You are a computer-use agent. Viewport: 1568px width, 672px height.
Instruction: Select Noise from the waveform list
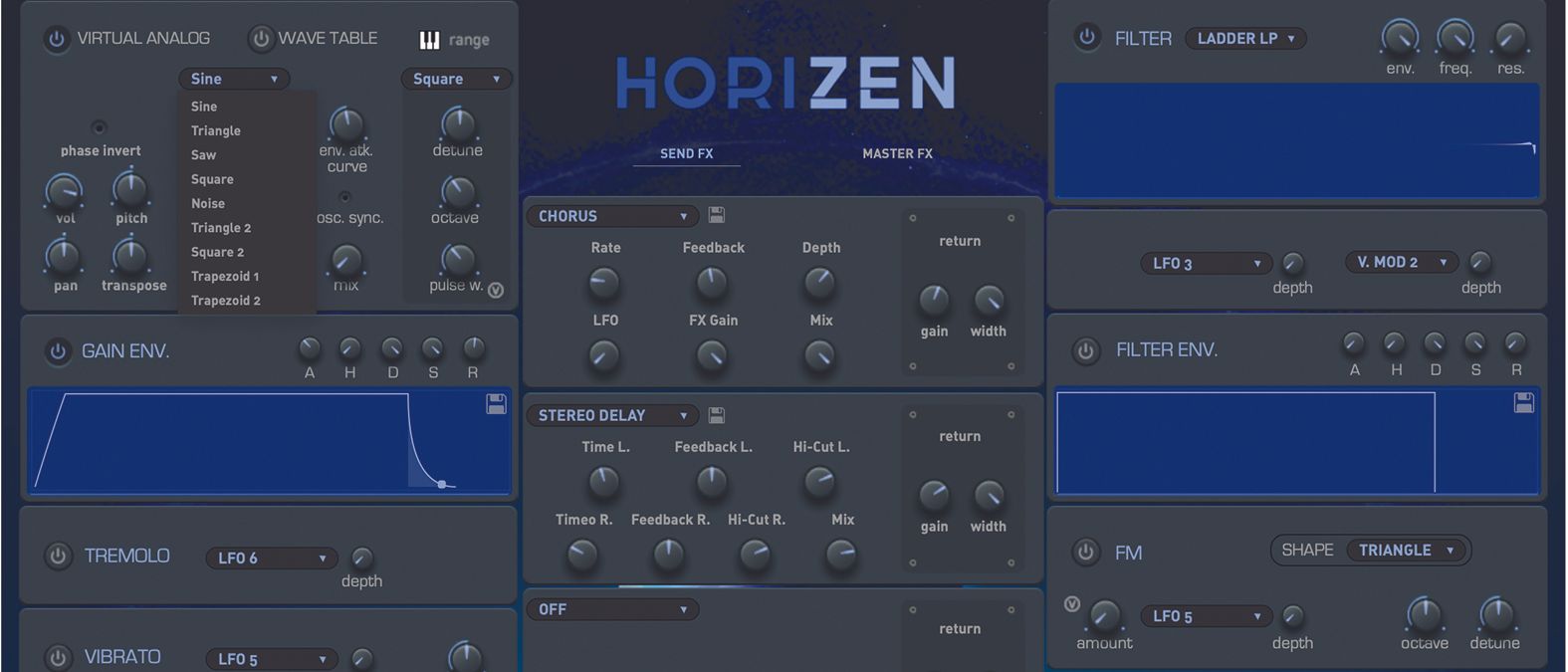pyautogui.click(x=208, y=203)
